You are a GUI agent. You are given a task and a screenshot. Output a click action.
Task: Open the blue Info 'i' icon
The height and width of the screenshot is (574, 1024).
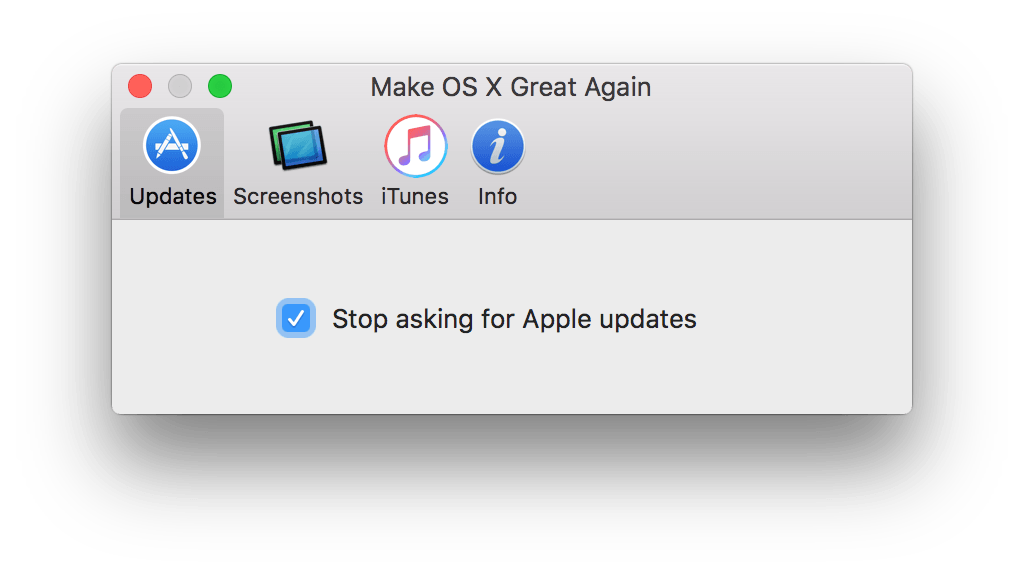click(498, 146)
